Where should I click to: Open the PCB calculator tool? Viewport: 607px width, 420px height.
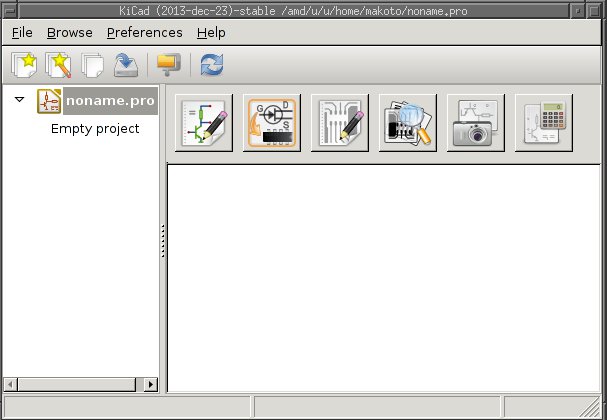pos(543,122)
